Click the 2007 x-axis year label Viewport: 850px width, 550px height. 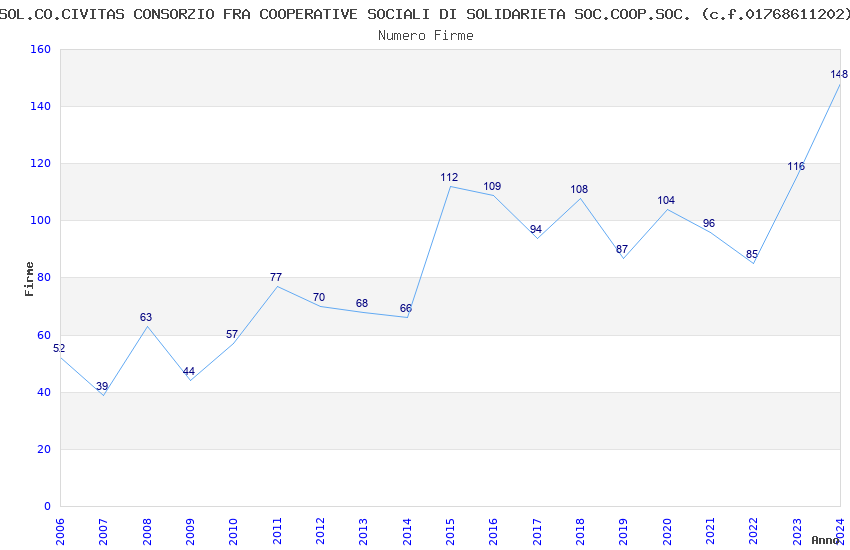coord(103,532)
